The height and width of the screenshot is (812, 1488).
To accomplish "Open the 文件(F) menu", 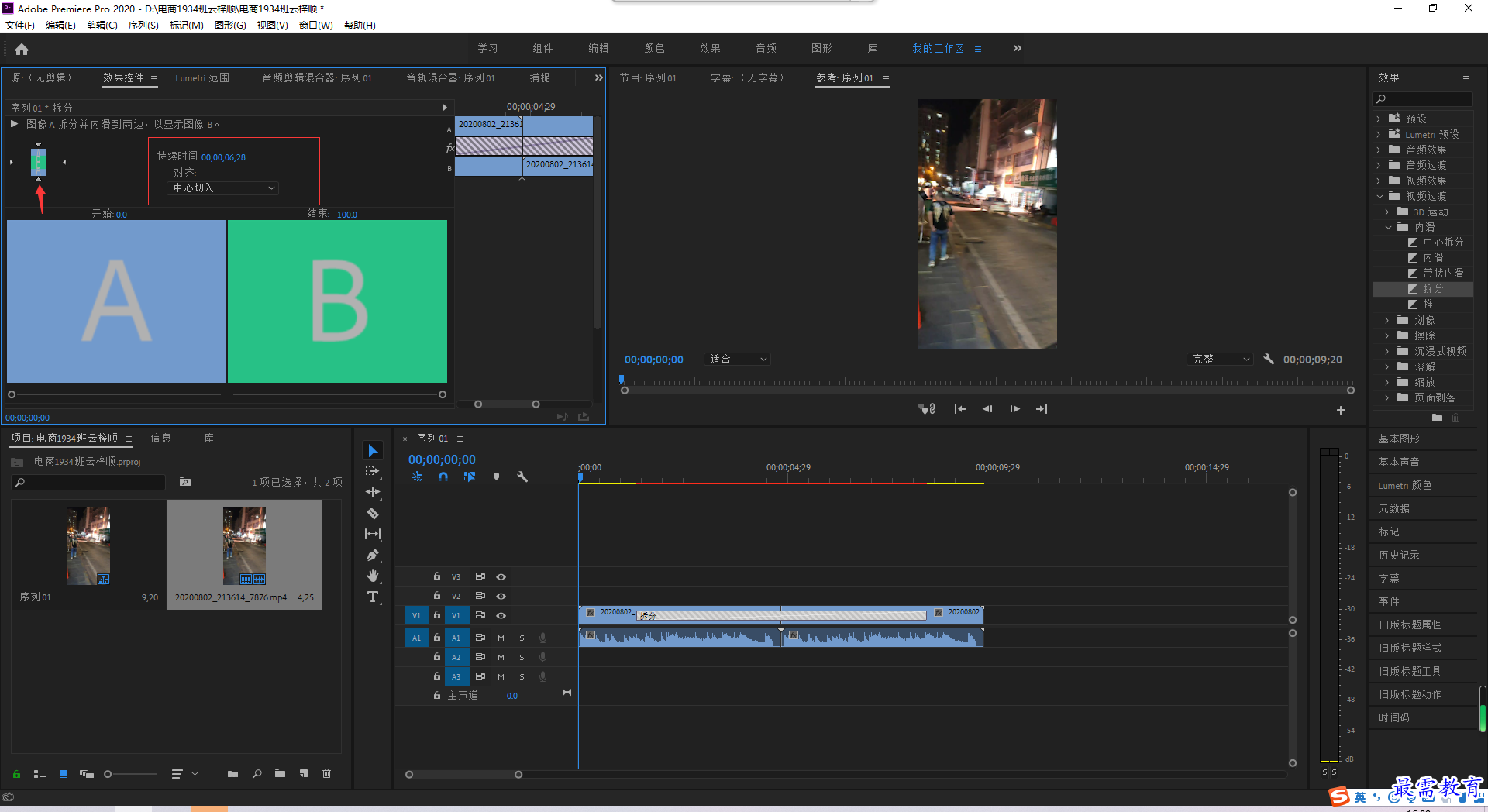I will click(20, 26).
